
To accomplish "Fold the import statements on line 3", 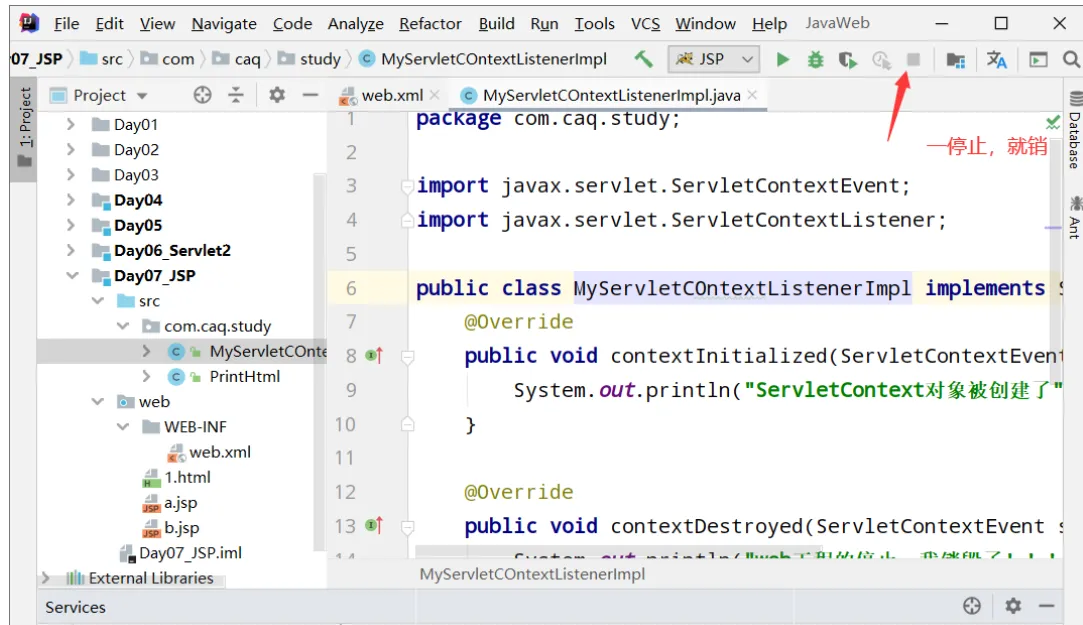I will coord(407,186).
